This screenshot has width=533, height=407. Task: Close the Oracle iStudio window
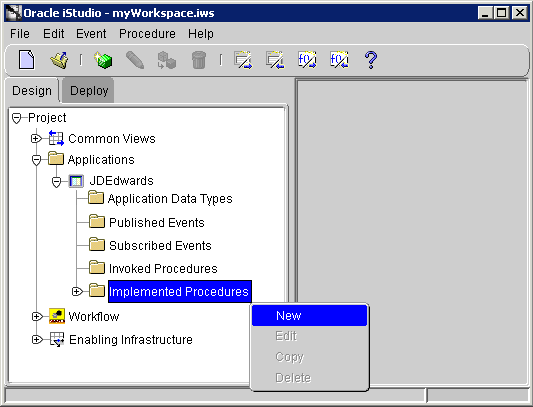519,13
